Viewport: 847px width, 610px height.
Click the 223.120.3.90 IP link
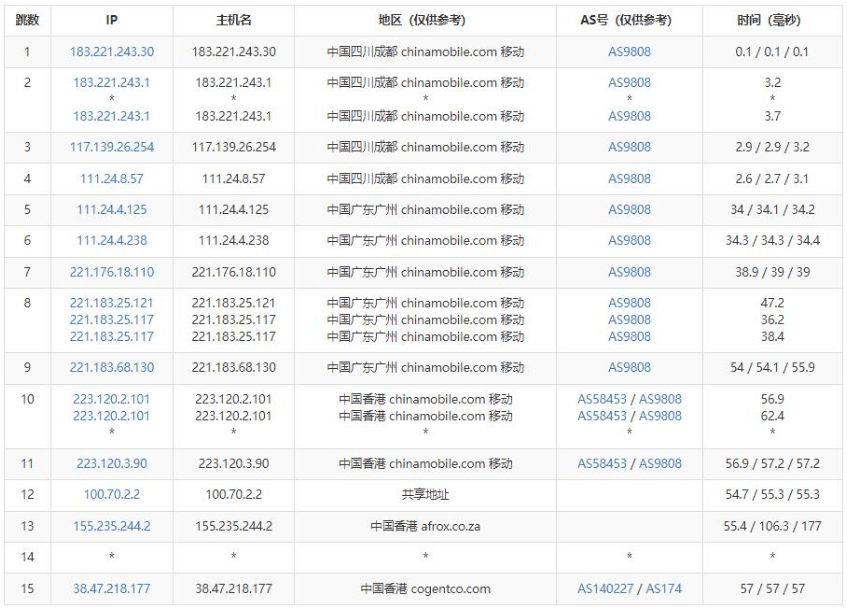[x=112, y=464]
